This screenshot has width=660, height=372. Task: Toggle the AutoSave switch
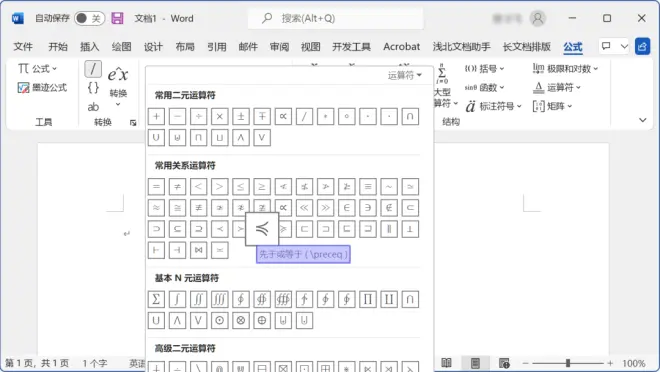click(89, 18)
